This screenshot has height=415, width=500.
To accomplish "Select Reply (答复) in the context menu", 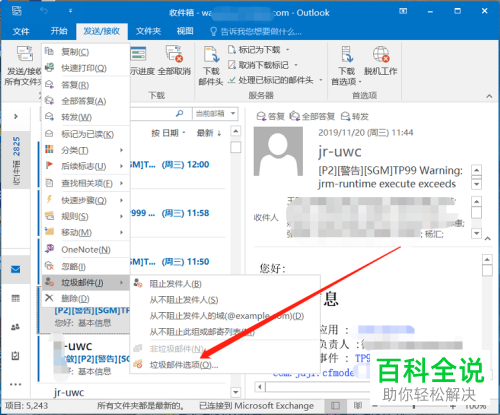I will 86,85.
